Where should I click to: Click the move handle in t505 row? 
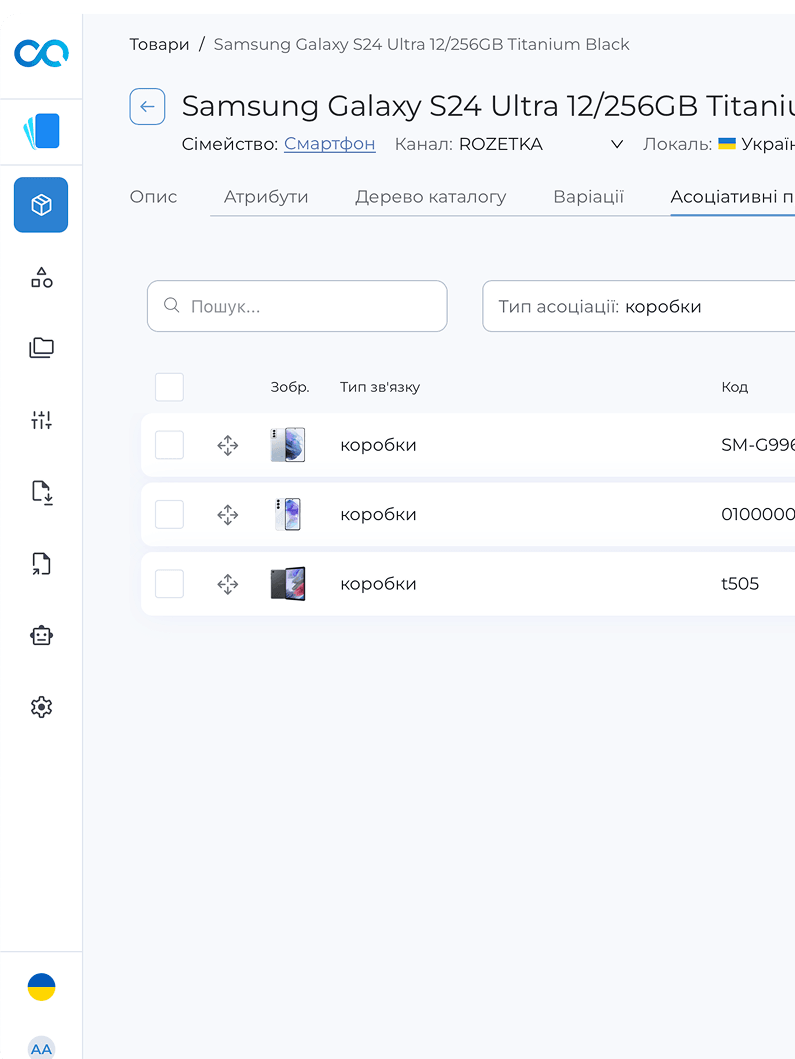coord(228,584)
